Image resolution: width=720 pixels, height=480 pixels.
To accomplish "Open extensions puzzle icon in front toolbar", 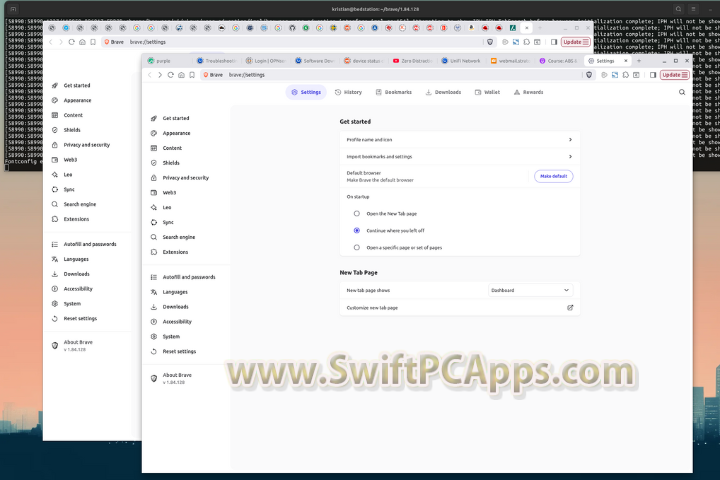I will tap(625, 75).
